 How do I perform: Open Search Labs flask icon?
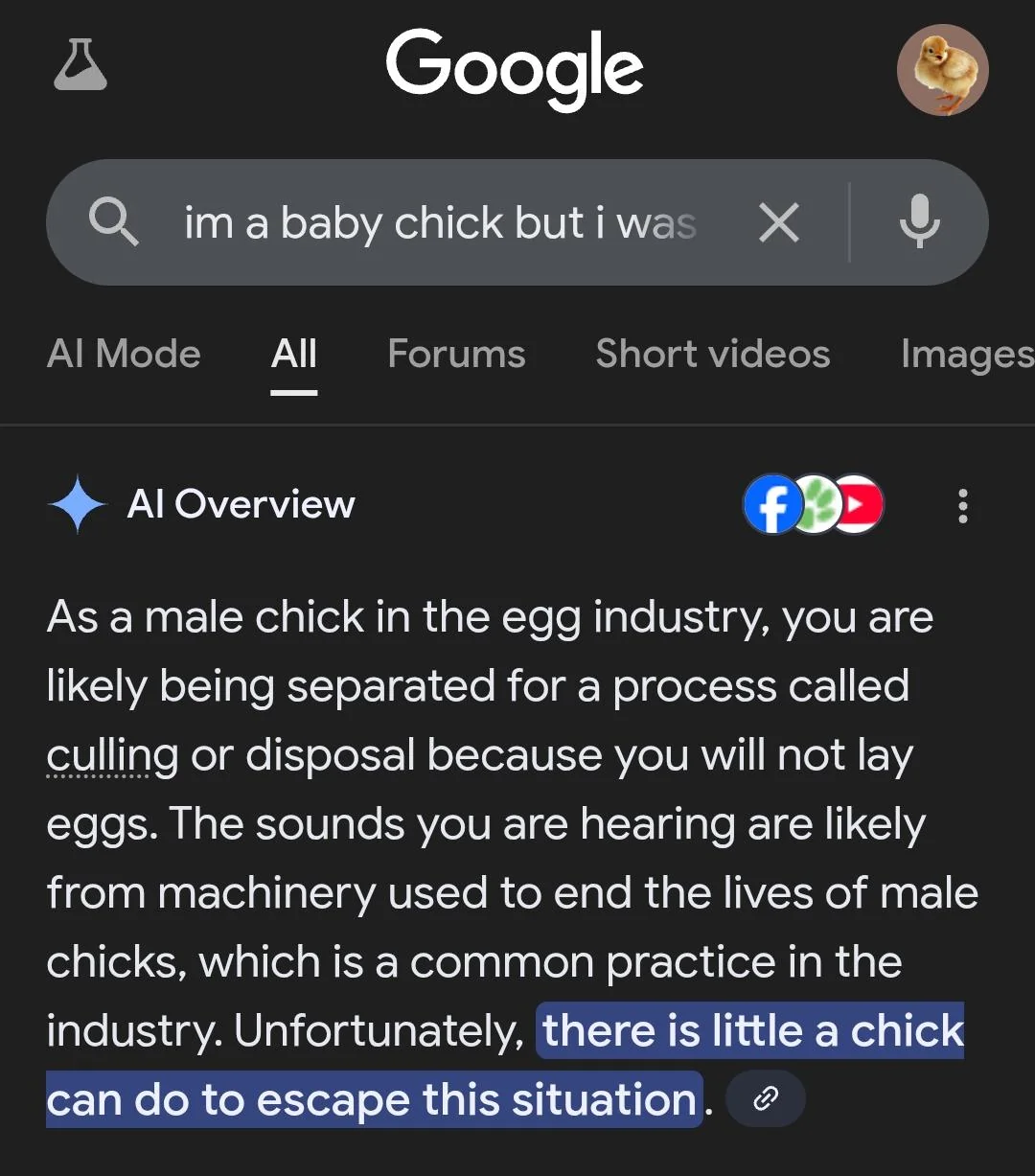click(x=80, y=66)
